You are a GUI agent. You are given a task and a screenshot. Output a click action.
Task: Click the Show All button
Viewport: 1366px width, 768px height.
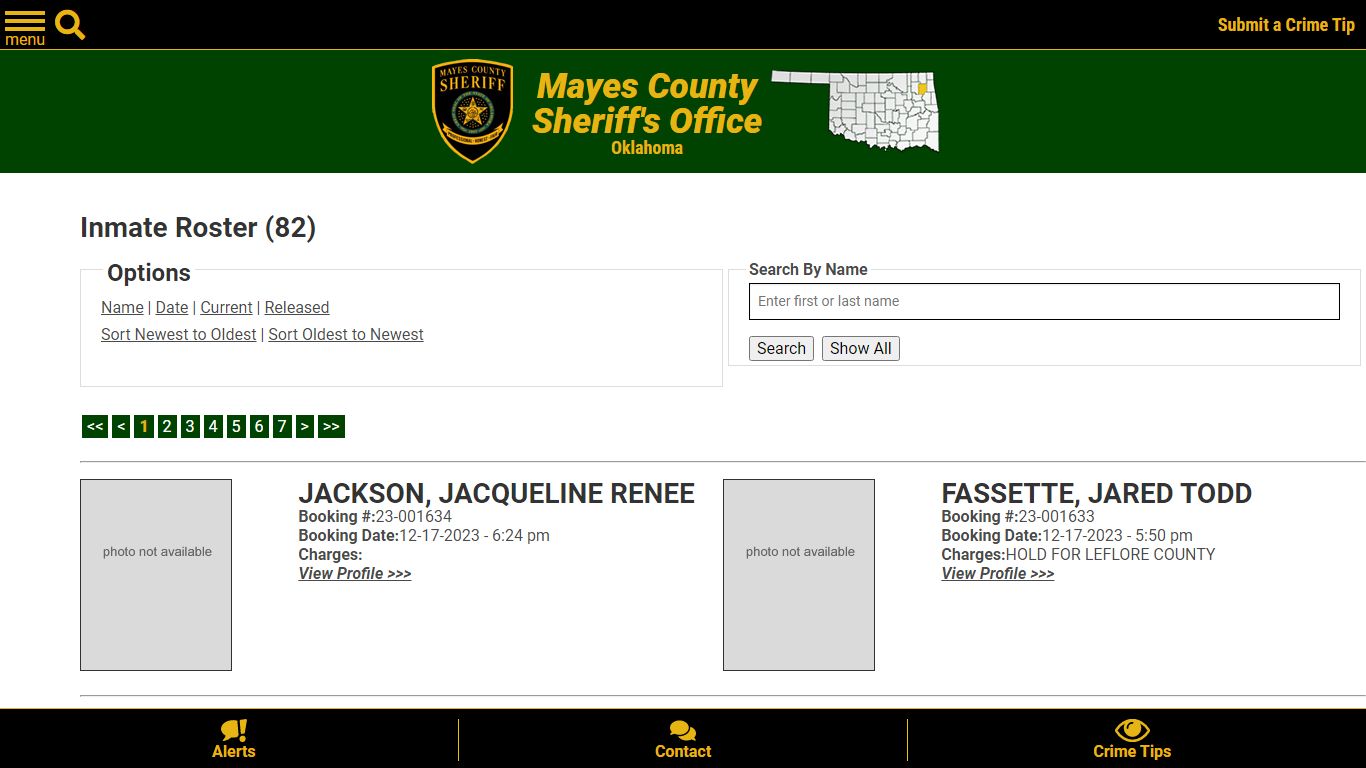(861, 348)
